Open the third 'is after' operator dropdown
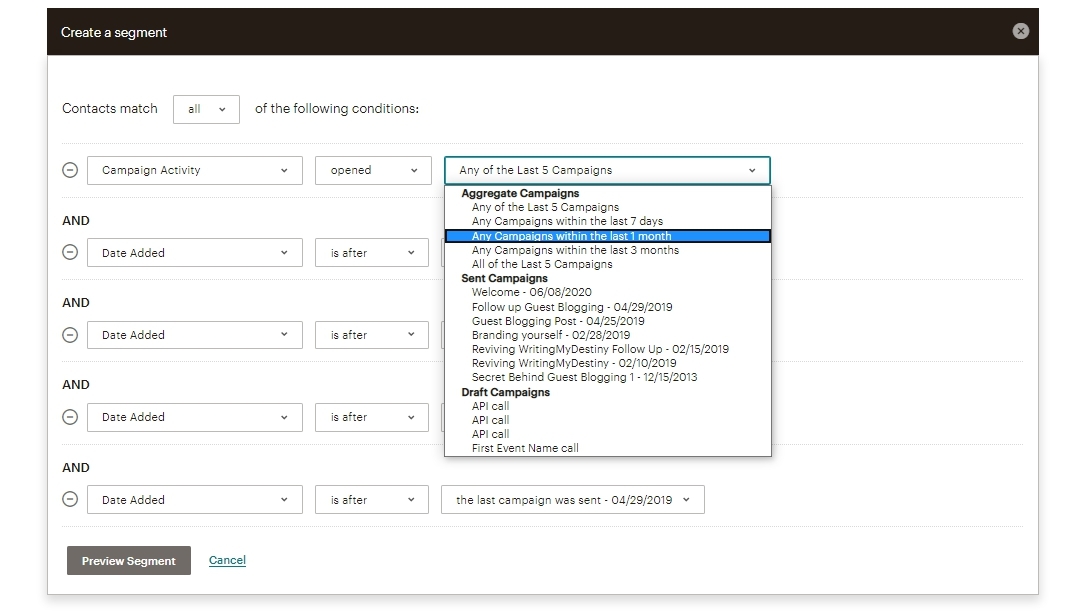Viewport: 1072px width, 612px height. (x=372, y=417)
